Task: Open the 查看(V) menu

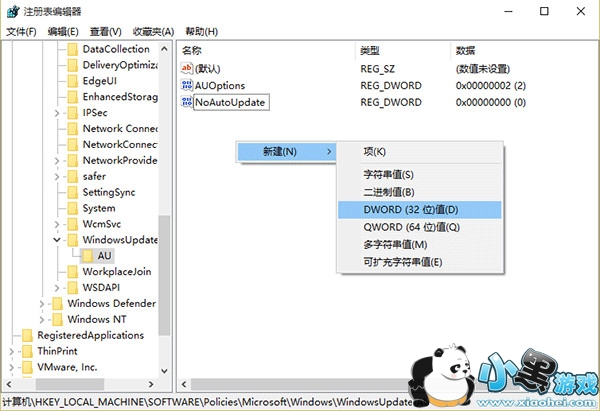Action: pos(106,31)
